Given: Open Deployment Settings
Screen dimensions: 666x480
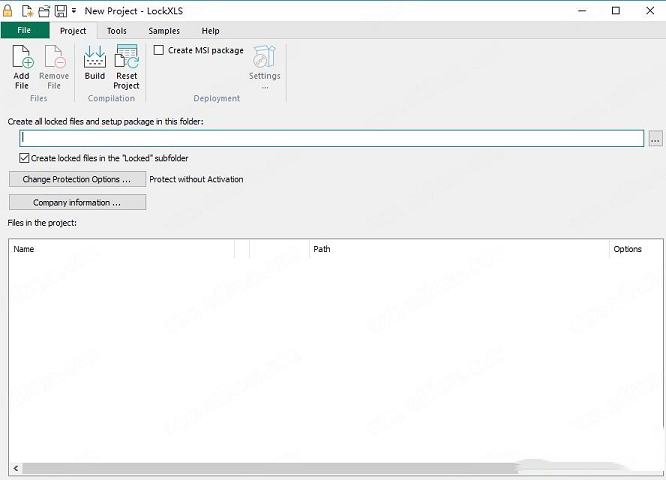Looking at the screenshot, I should pos(265,67).
